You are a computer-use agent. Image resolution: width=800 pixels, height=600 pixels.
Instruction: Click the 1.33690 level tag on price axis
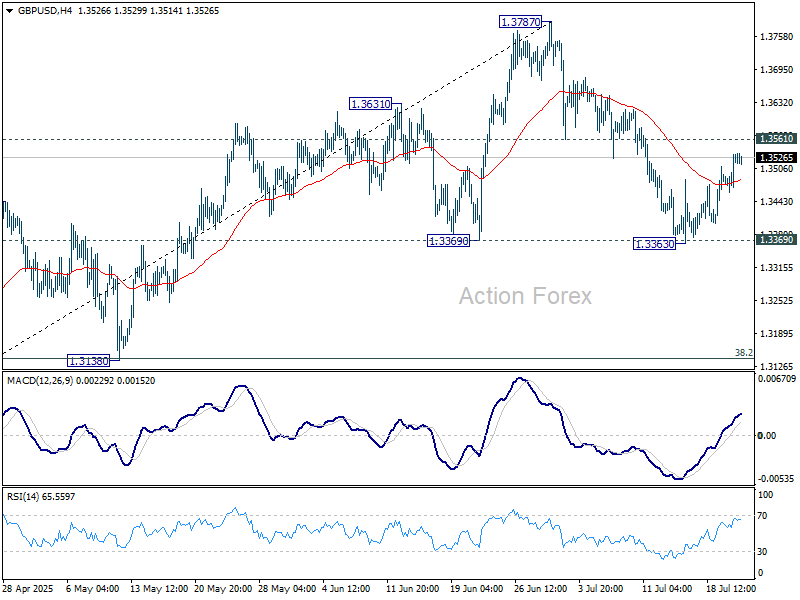pyautogui.click(x=777, y=240)
